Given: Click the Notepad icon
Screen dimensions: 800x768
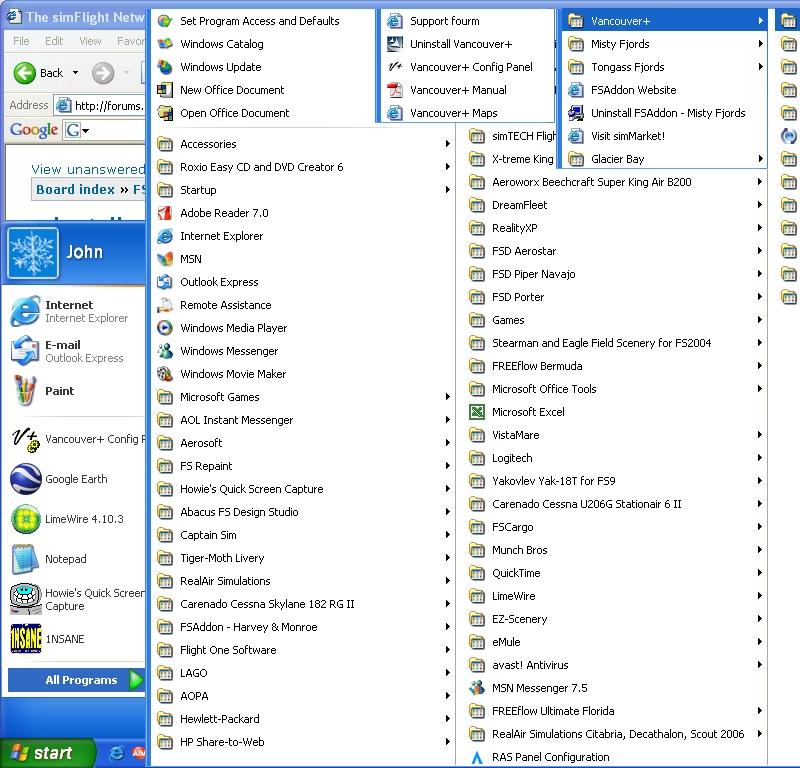Looking at the screenshot, I should pyautogui.click(x=26, y=559).
